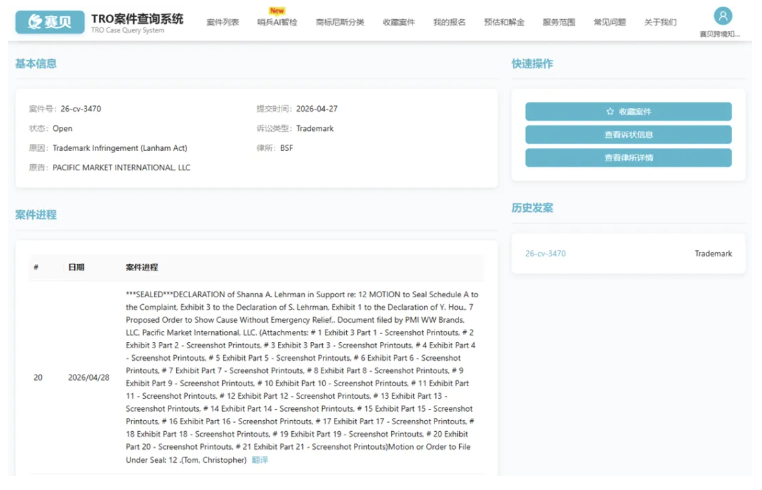Select 服务范围 in the navigation bar
Image resolution: width=762 pixels, height=490 pixels.
(558, 22)
